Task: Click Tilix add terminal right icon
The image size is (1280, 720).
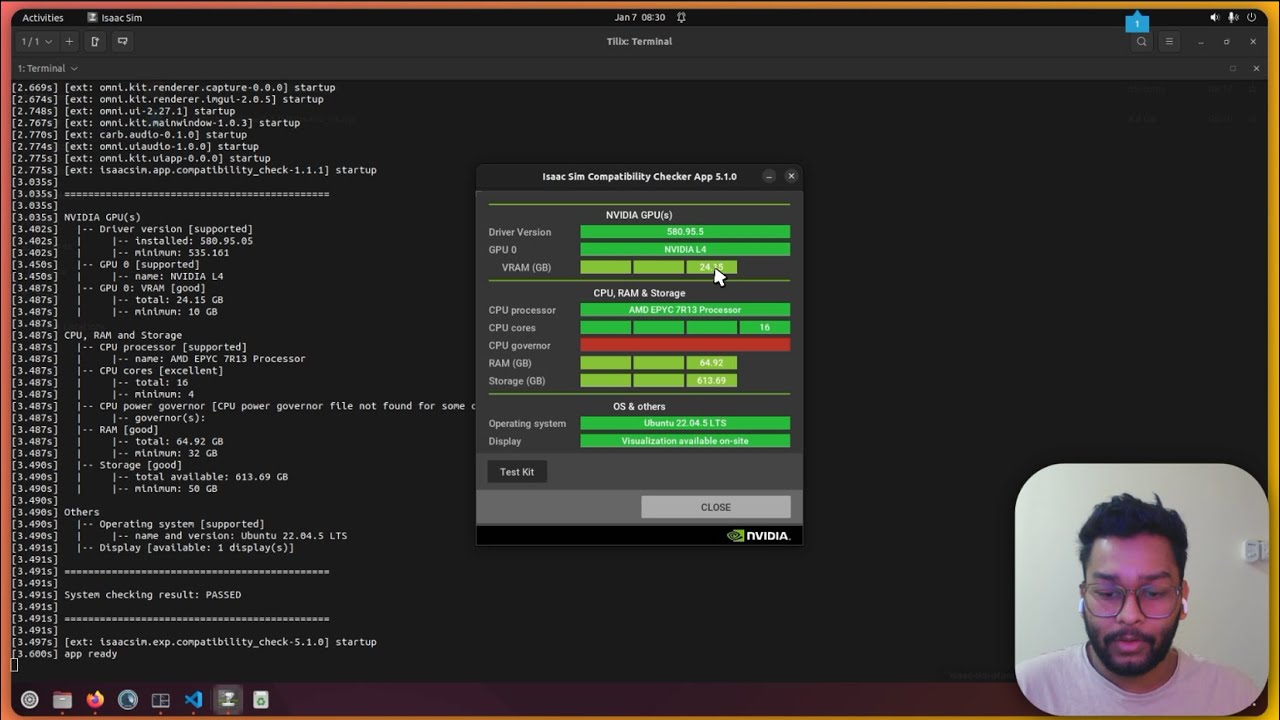Action: [x=95, y=41]
